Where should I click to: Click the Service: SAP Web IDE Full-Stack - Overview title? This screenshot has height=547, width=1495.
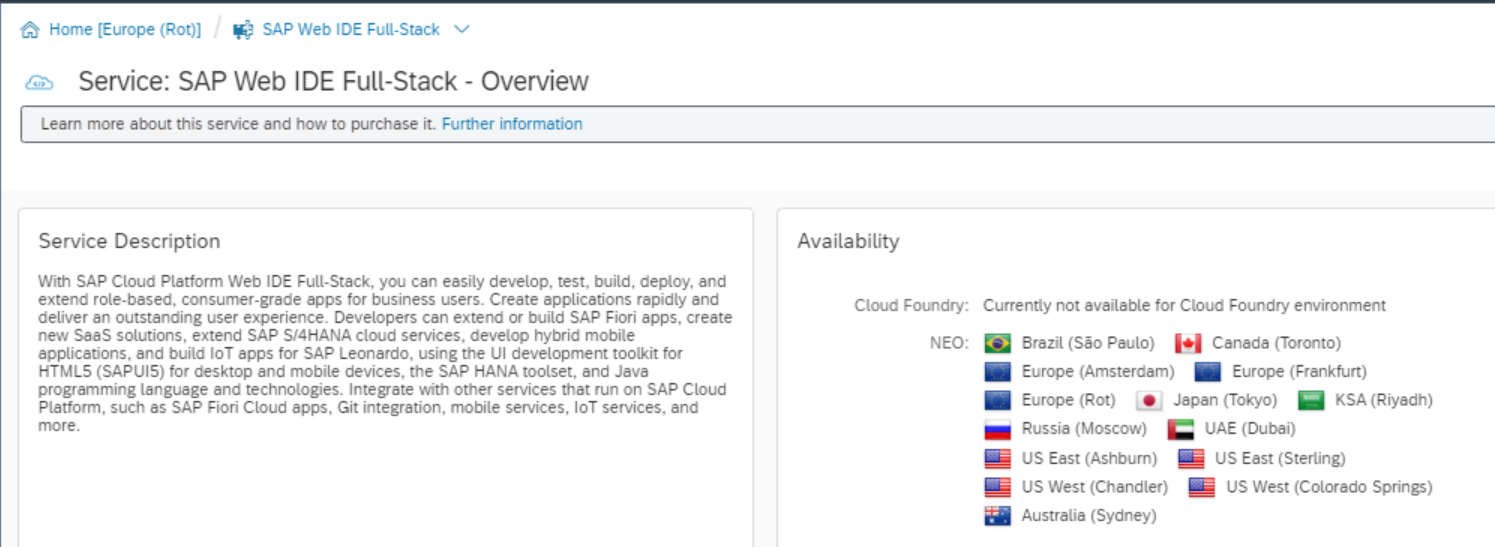point(334,81)
